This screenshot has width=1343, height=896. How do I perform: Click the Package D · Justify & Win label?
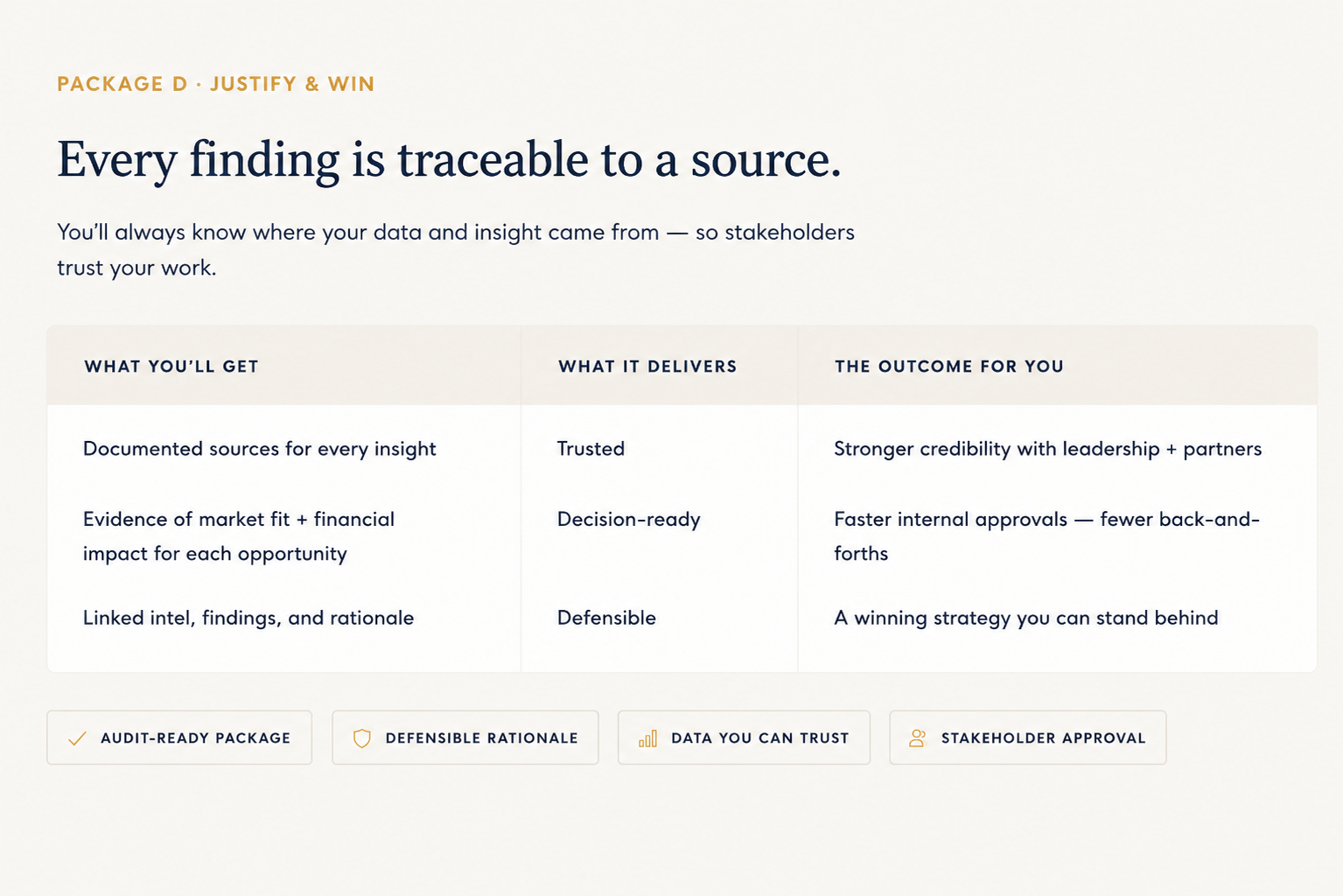(216, 84)
